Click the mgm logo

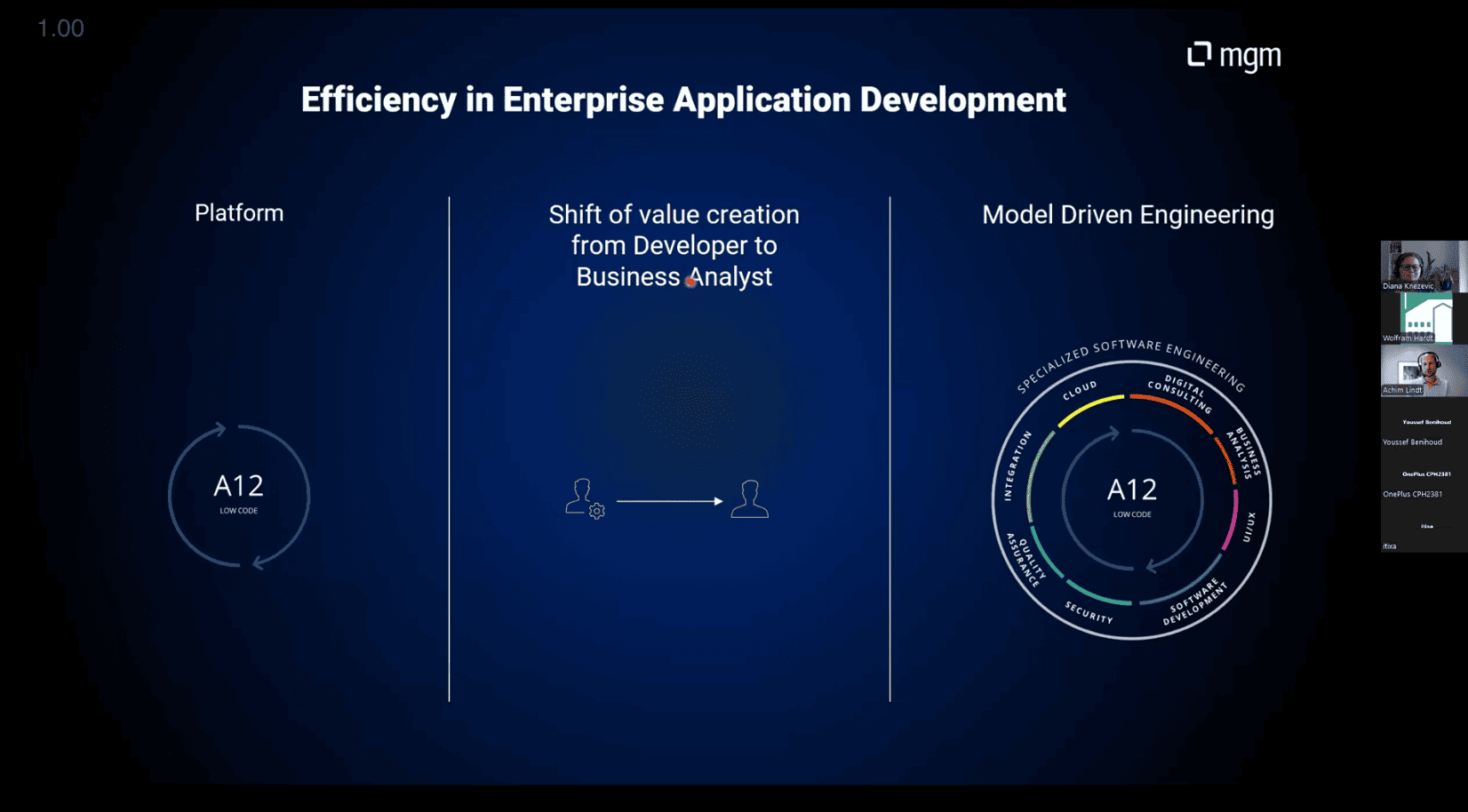1234,56
